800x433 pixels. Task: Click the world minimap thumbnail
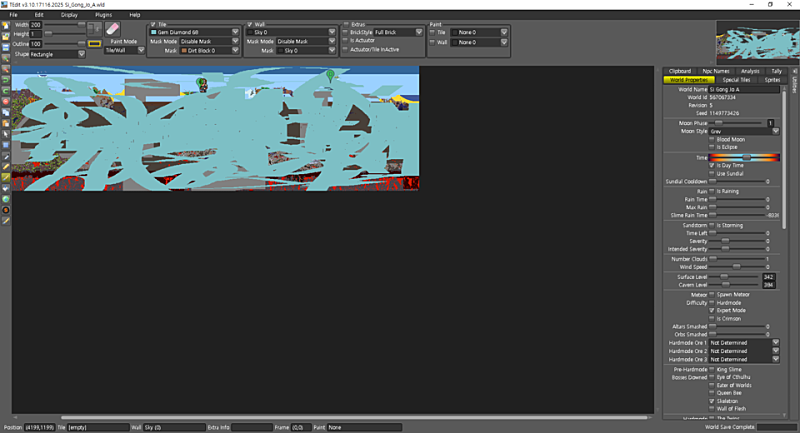point(758,43)
